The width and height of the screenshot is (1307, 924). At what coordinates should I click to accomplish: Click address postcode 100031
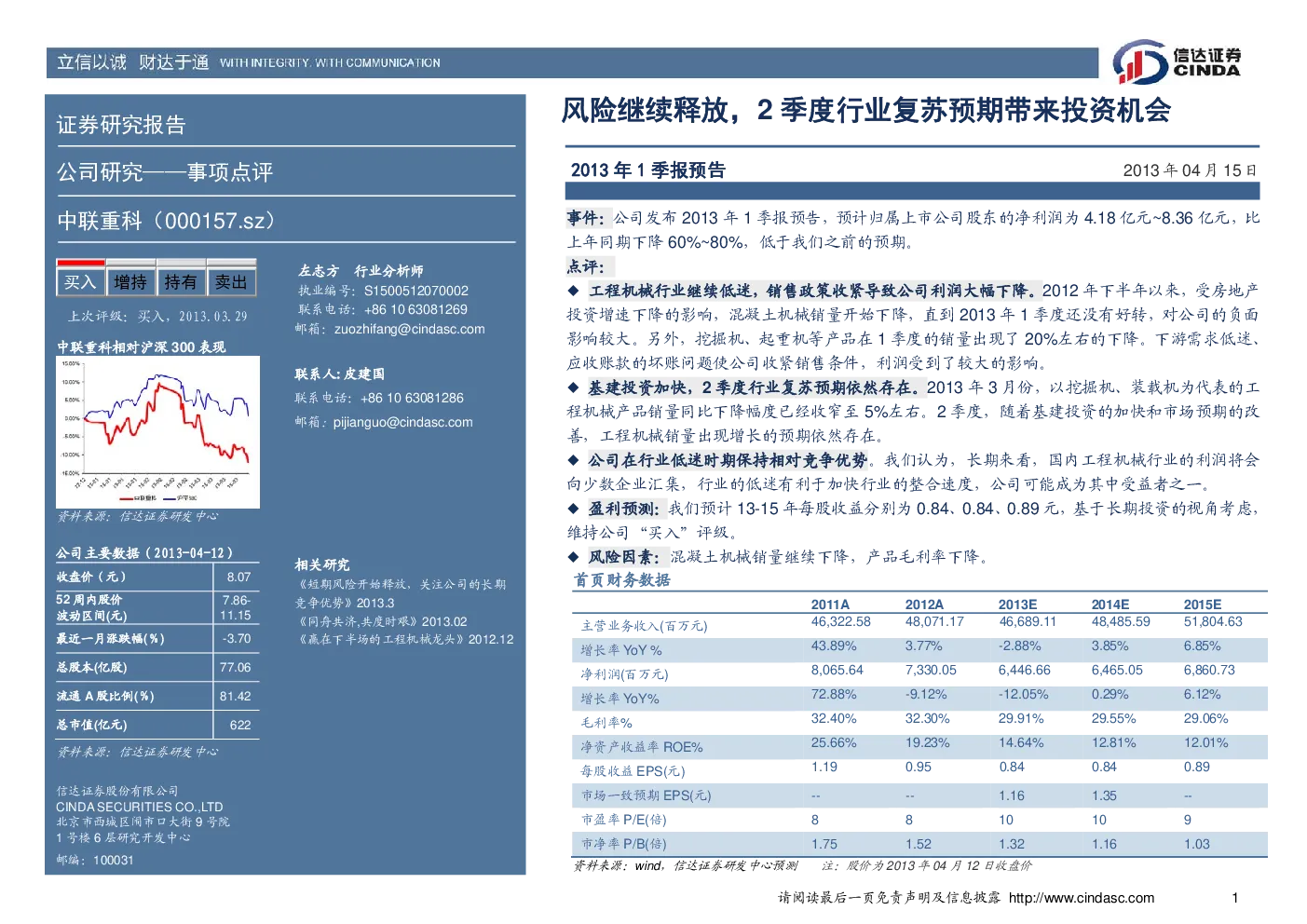(x=114, y=860)
